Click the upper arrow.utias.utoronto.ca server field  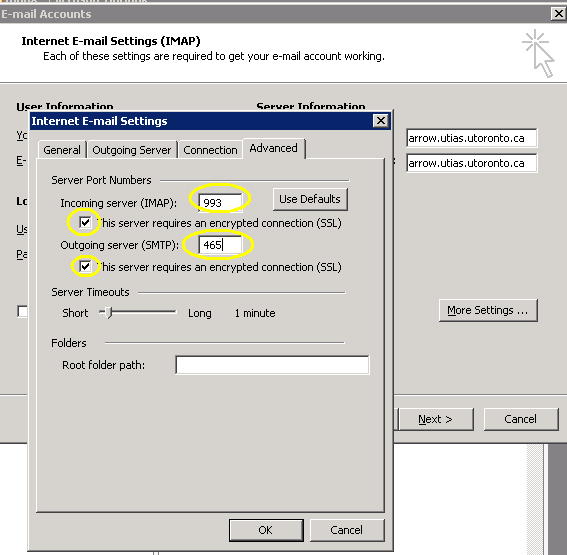pos(472,138)
